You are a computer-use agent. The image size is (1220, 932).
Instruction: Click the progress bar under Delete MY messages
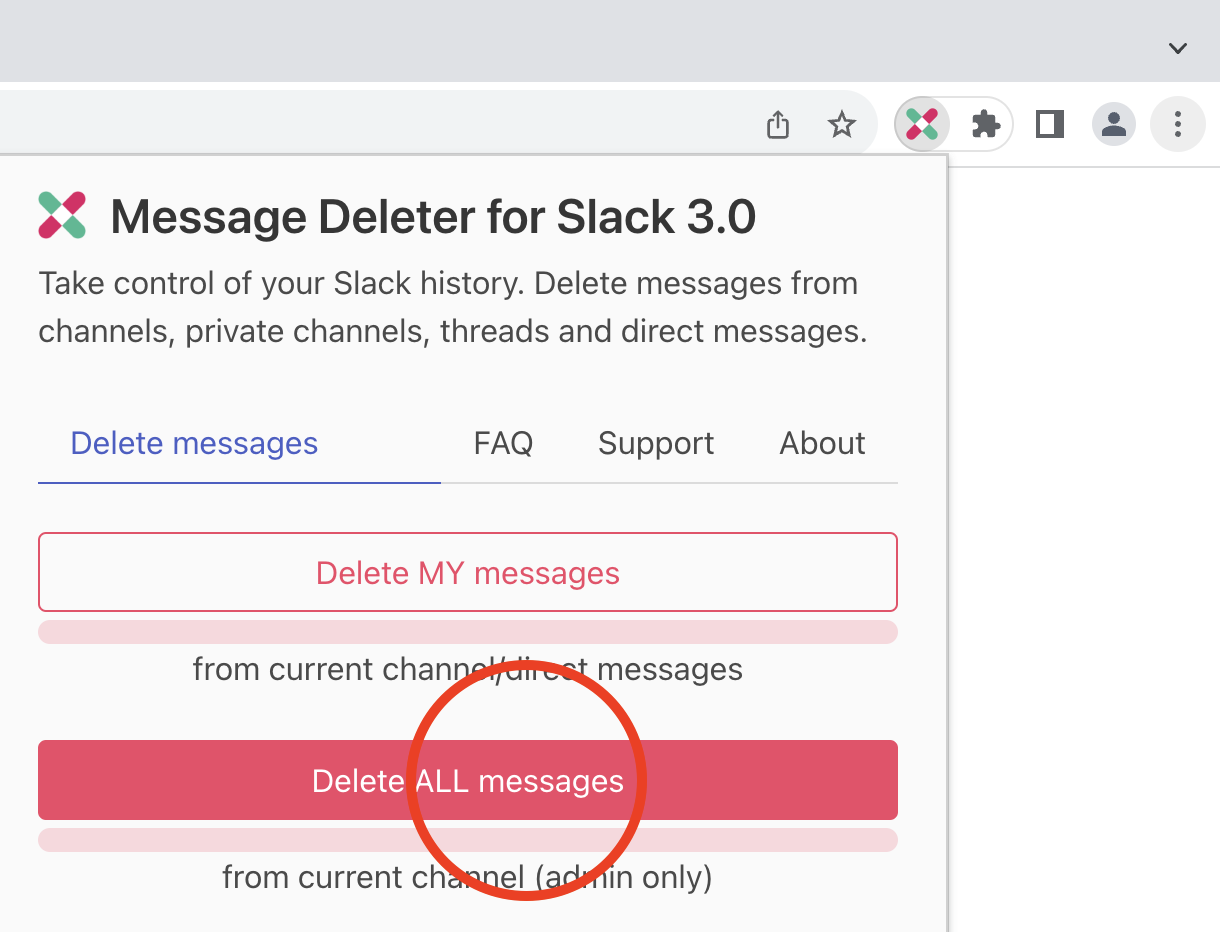[x=467, y=631]
